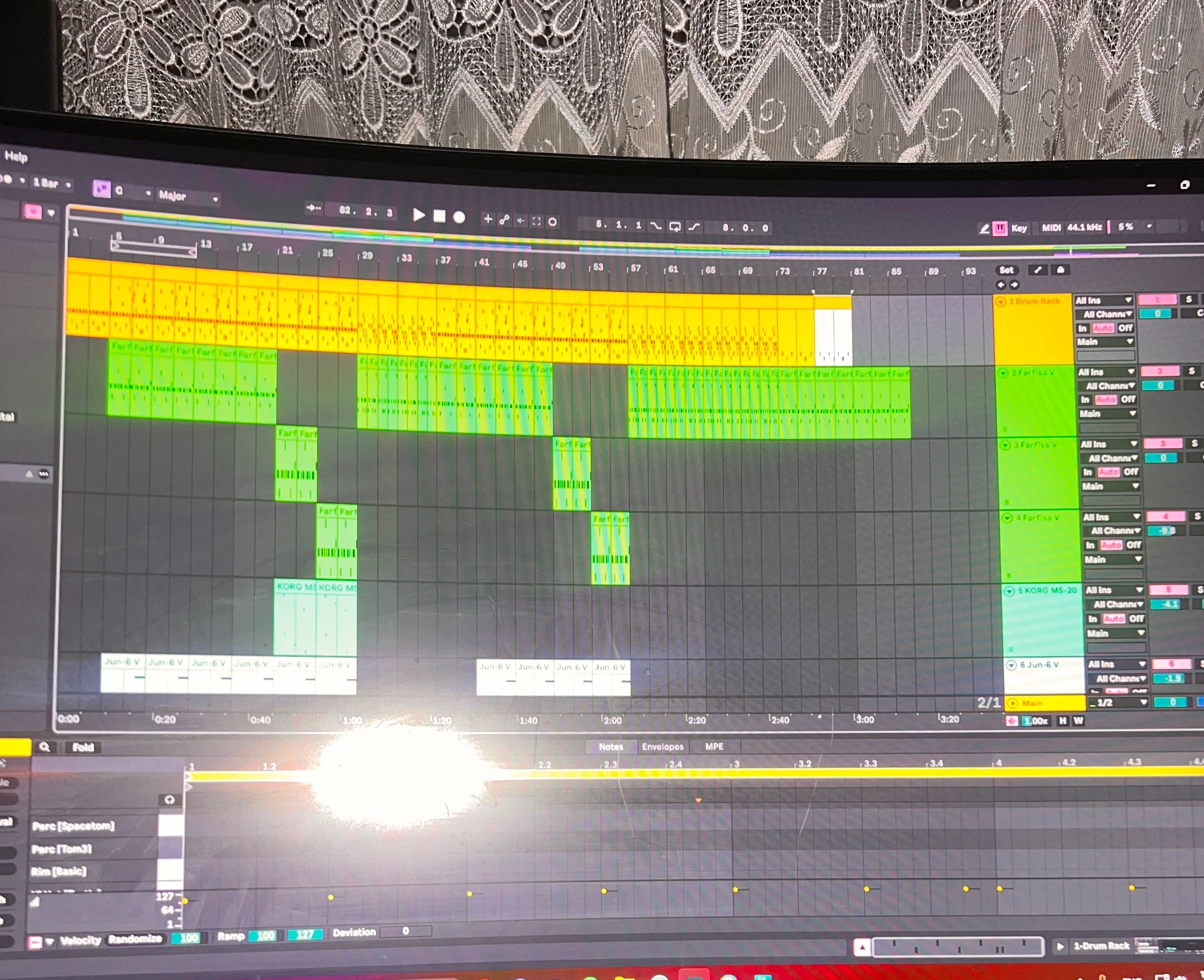Toggle the Arrangement Loop switch
Viewport: 1204px width, 980px height.
(675, 226)
